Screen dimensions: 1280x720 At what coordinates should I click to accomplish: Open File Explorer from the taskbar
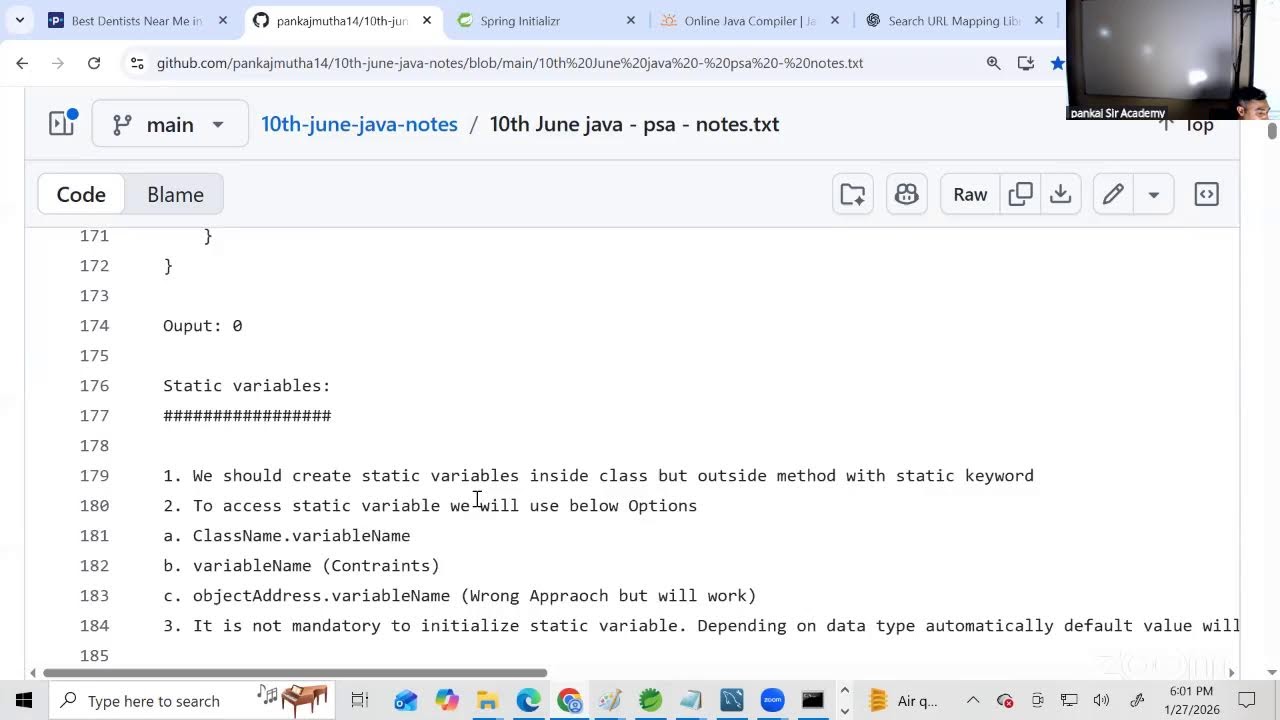click(x=487, y=700)
